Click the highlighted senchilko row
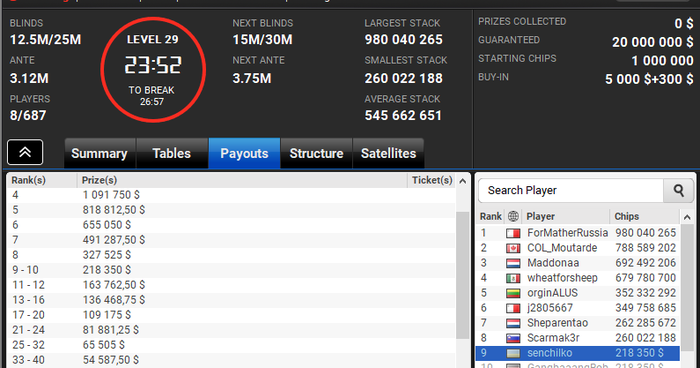 [x=578, y=353]
